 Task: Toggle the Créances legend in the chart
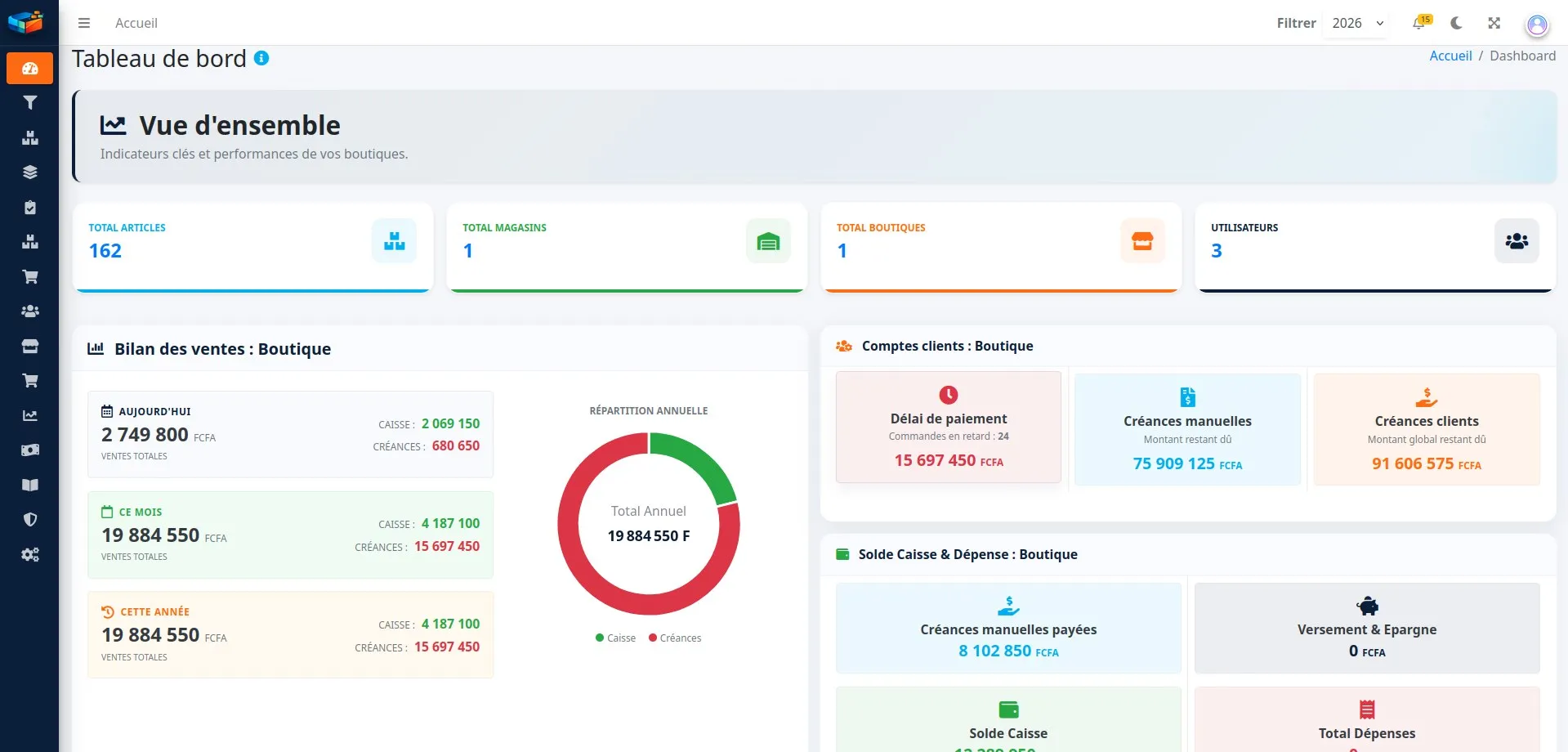[675, 638]
